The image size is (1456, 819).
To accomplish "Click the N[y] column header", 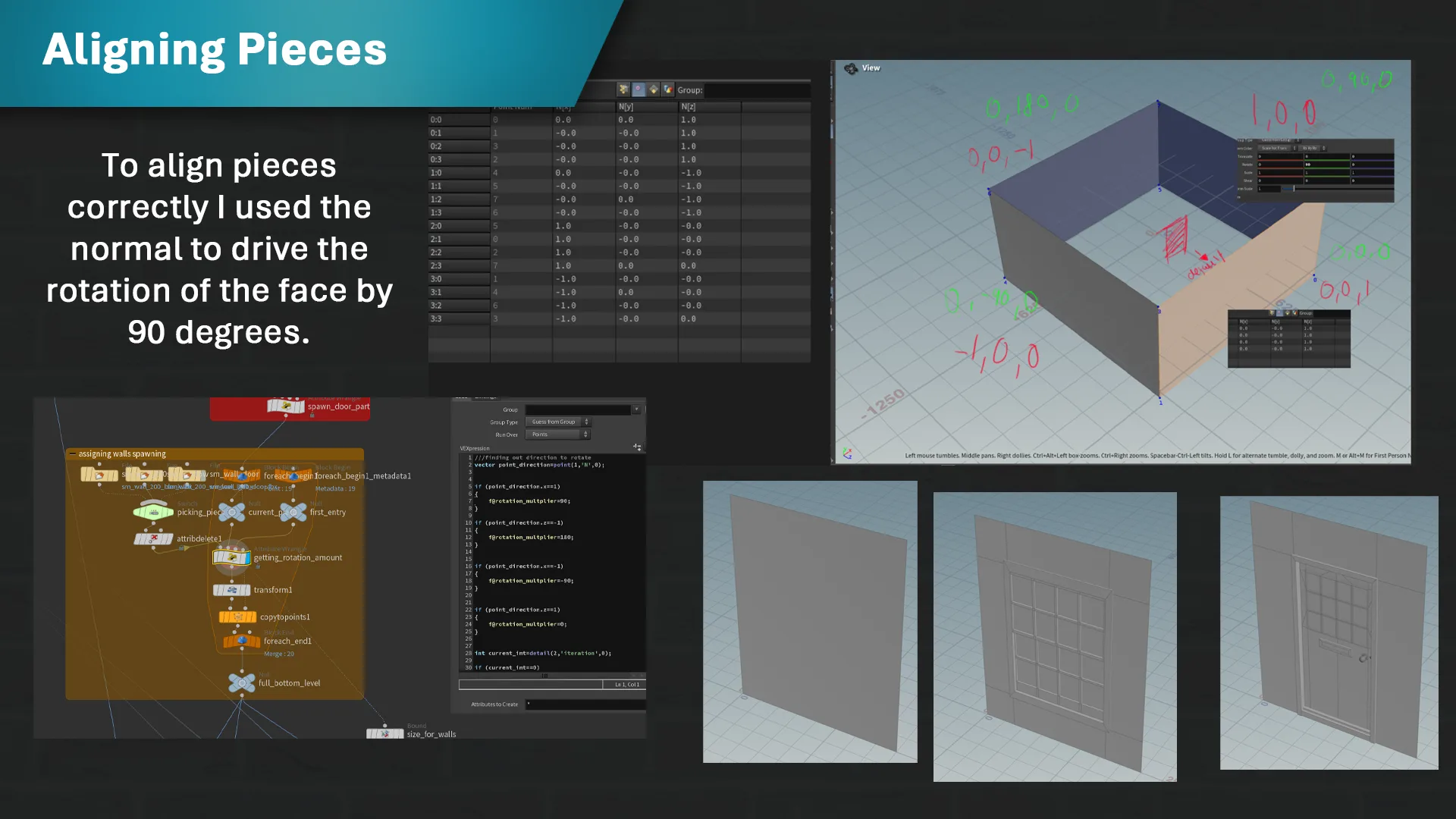I will pos(647,107).
